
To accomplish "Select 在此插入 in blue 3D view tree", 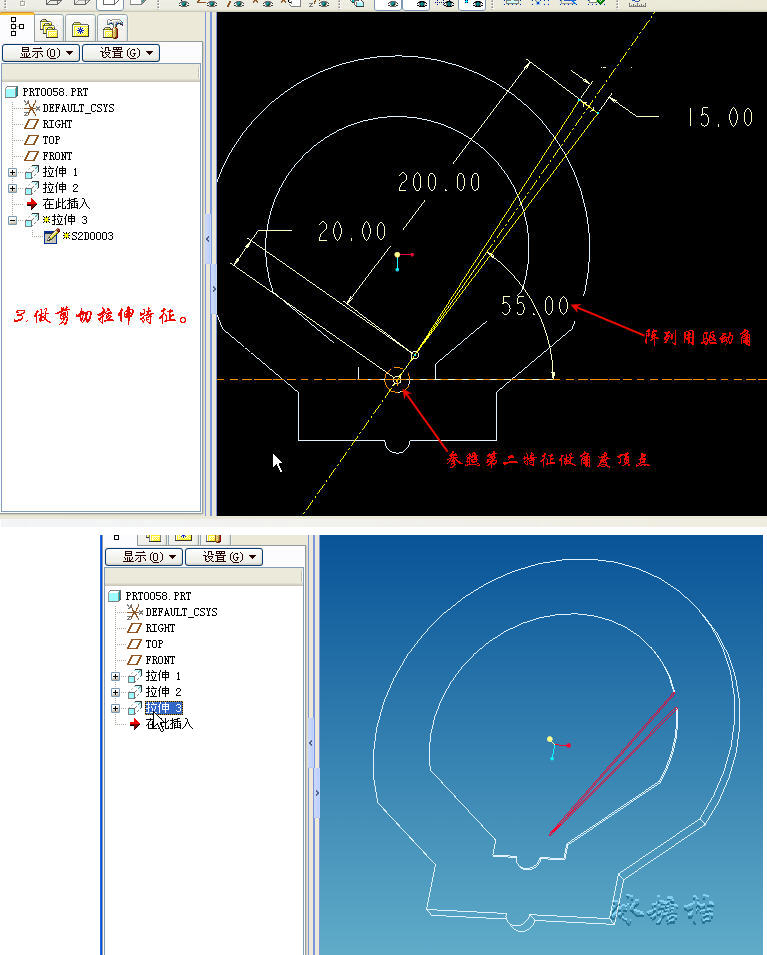I will [x=169, y=724].
